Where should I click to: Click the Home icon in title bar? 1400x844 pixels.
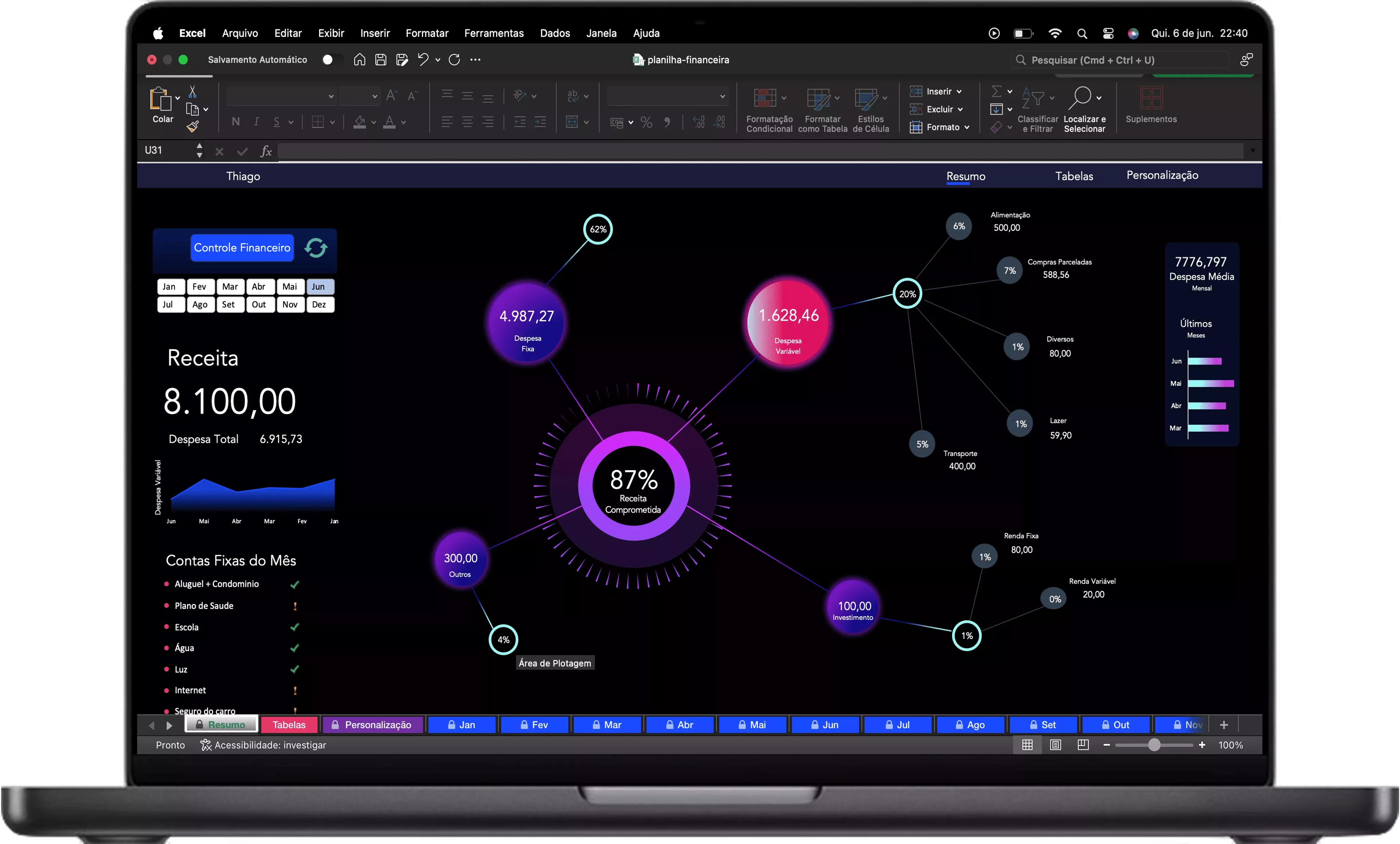tap(359, 60)
